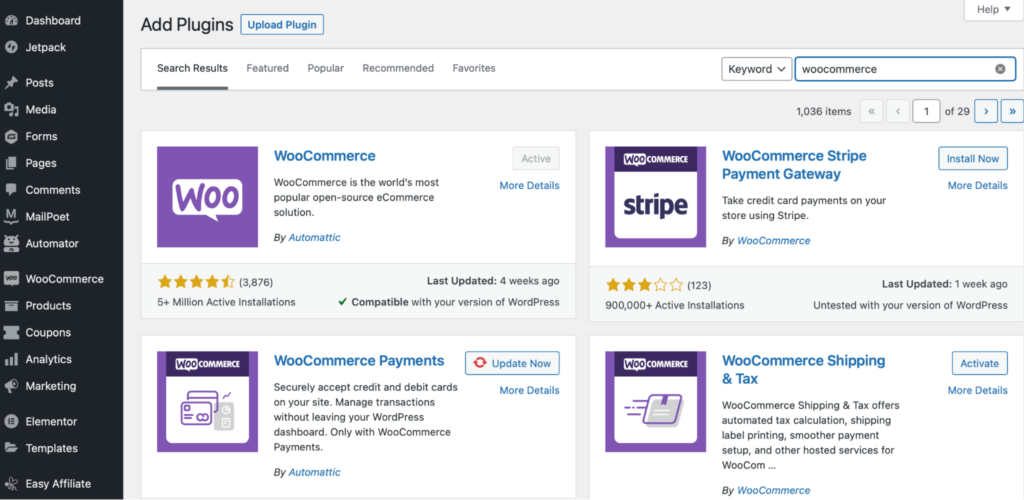Viewport: 1024px width, 500px height.
Task: Click Update Now for WooCommerce Payments
Action: click(512, 364)
